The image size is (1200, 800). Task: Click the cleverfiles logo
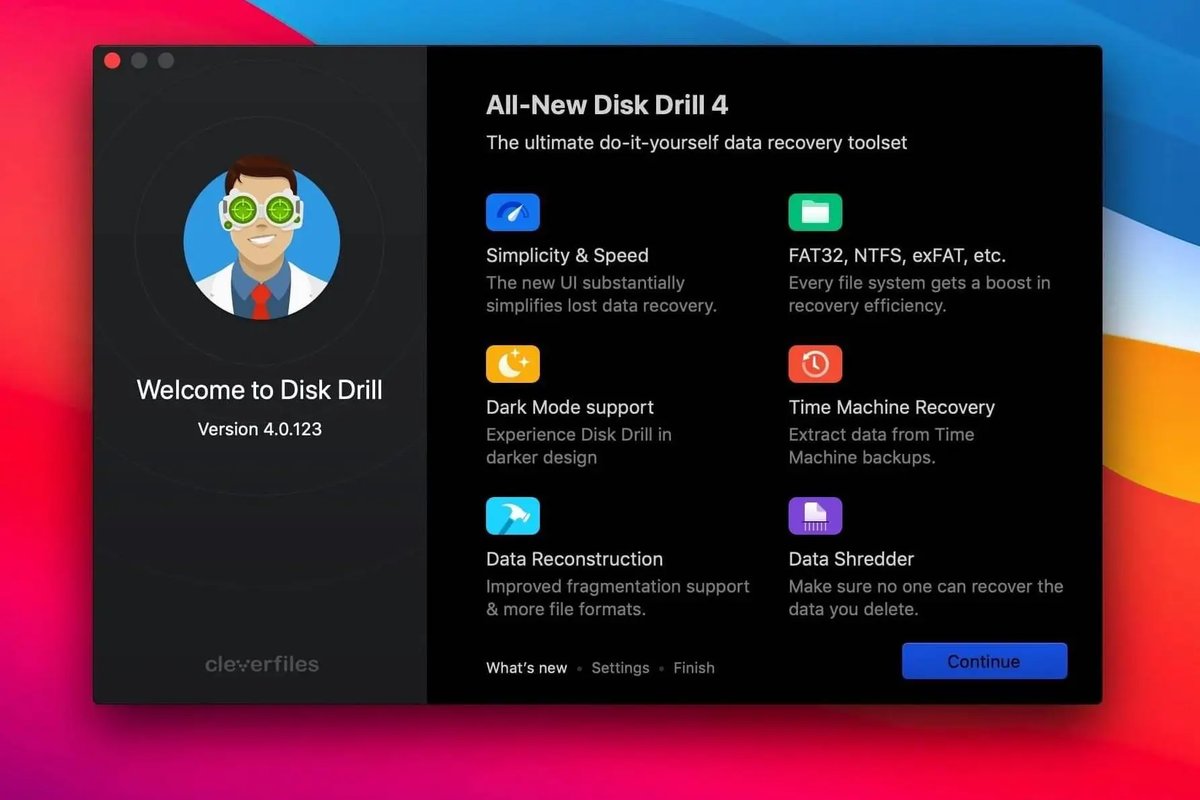point(261,664)
